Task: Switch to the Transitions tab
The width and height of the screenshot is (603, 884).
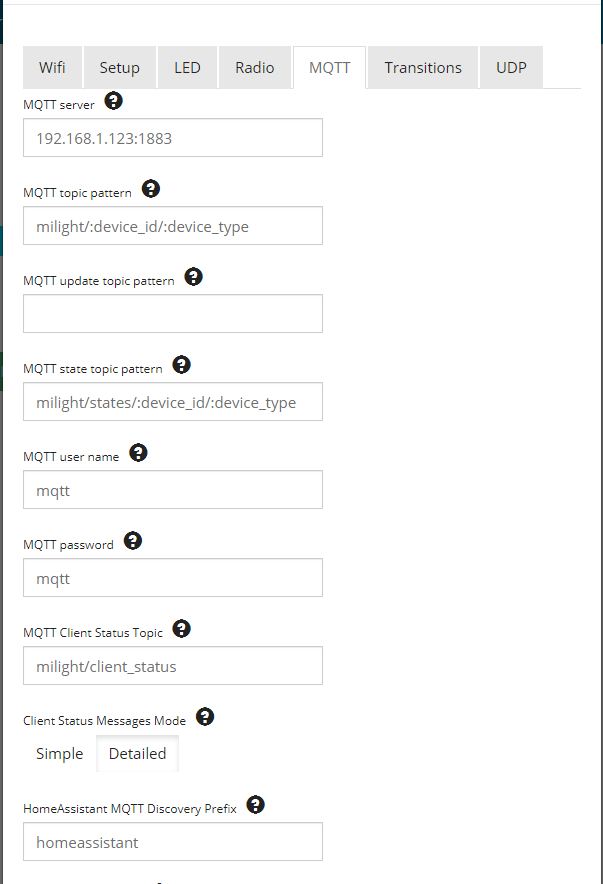Action: (422, 67)
